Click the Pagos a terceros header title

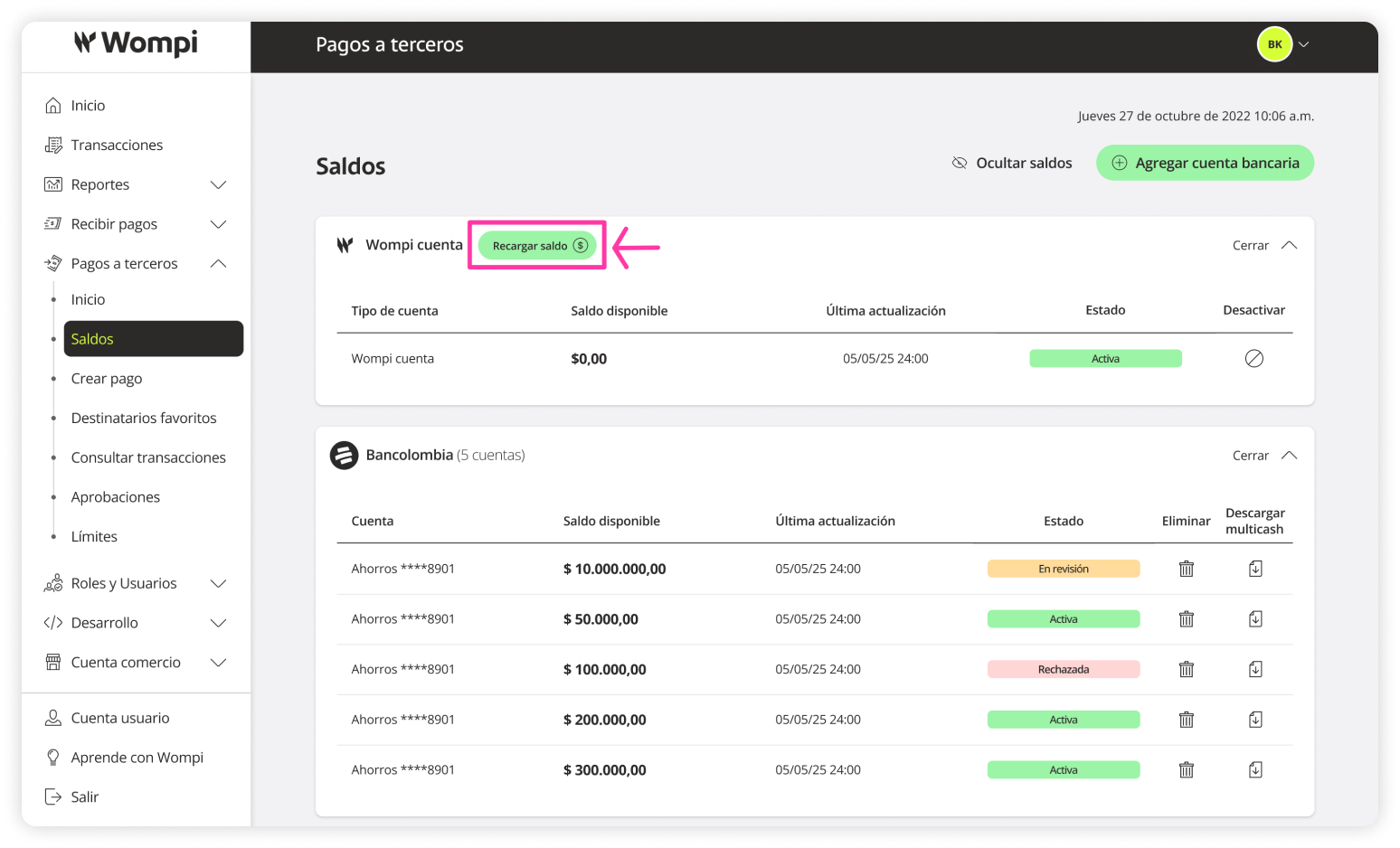point(390,44)
